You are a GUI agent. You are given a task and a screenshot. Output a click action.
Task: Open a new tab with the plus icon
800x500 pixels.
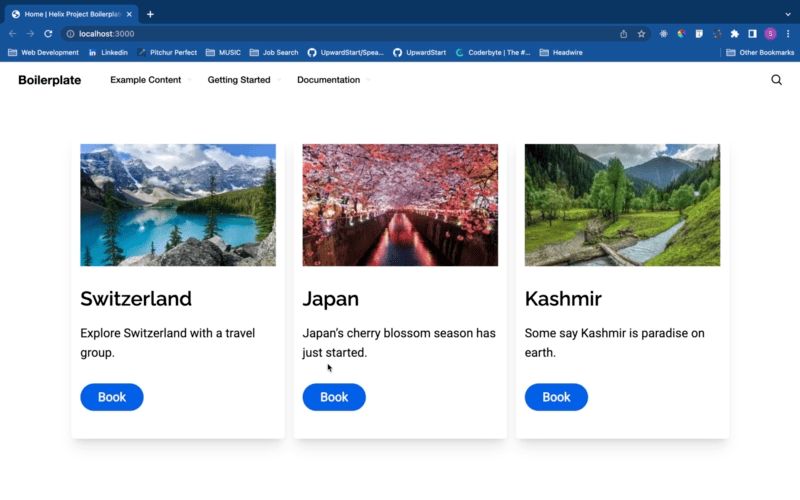(x=150, y=14)
